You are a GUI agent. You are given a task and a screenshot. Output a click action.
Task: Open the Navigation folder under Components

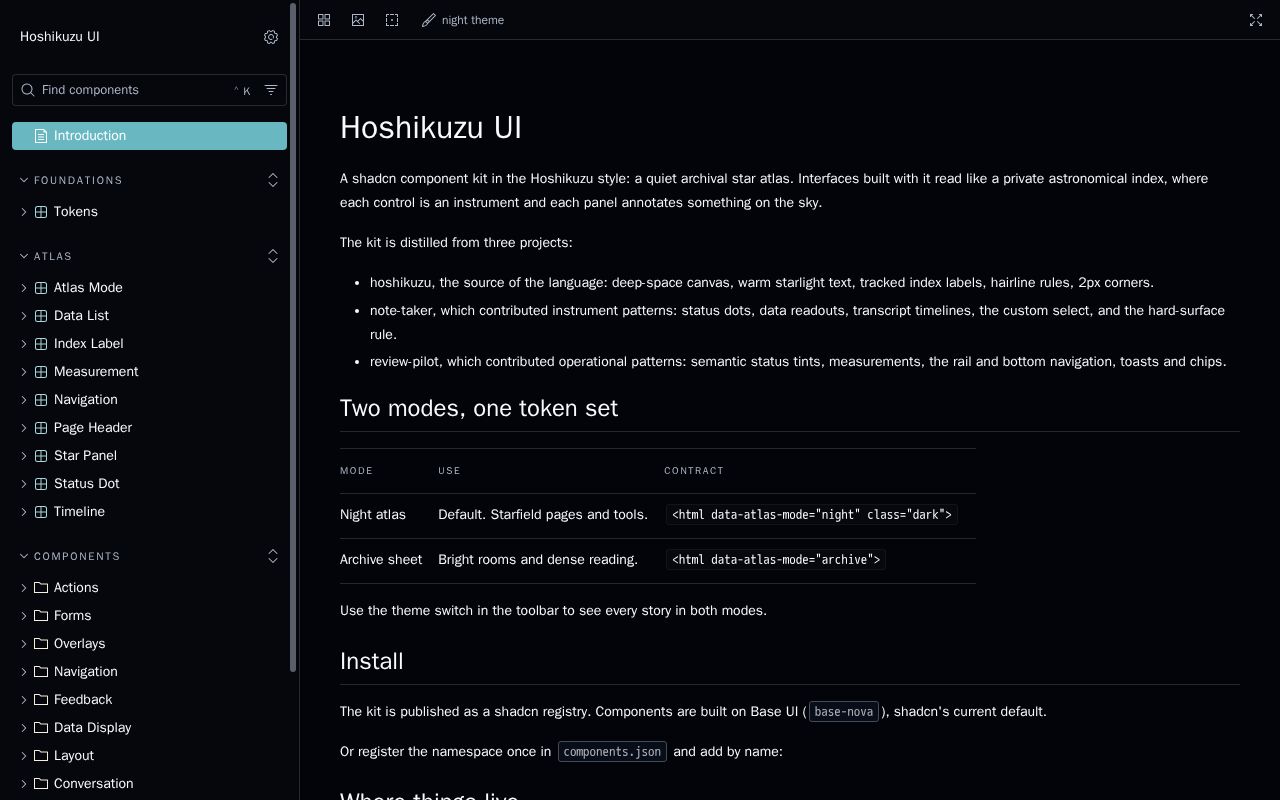pyautogui.click(x=149, y=672)
